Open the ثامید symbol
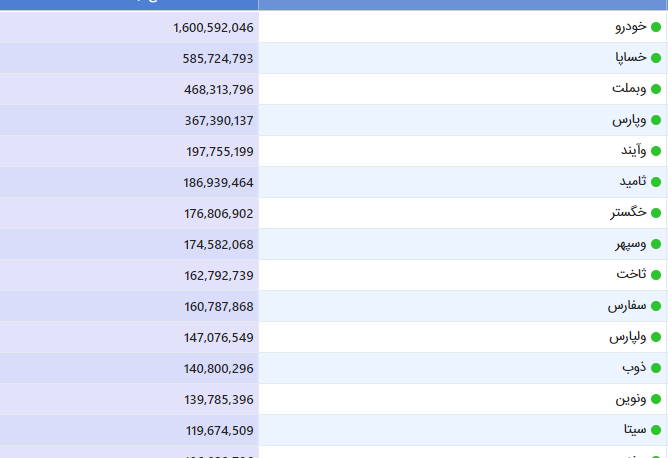This screenshot has height=458, width=668. (x=633, y=181)
